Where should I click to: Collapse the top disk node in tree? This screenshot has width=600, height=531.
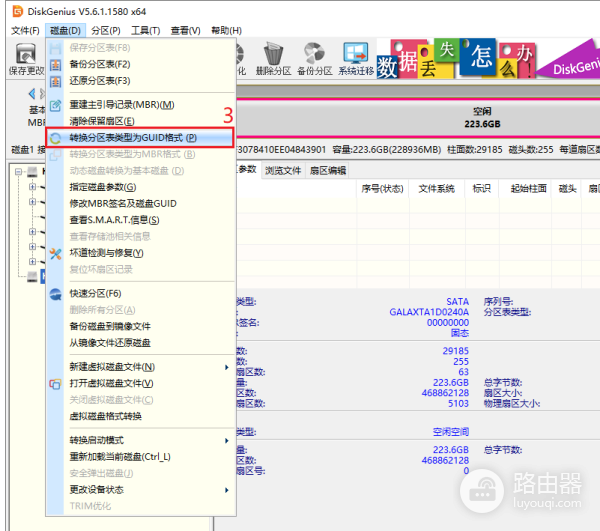click(x=20, y=171)
